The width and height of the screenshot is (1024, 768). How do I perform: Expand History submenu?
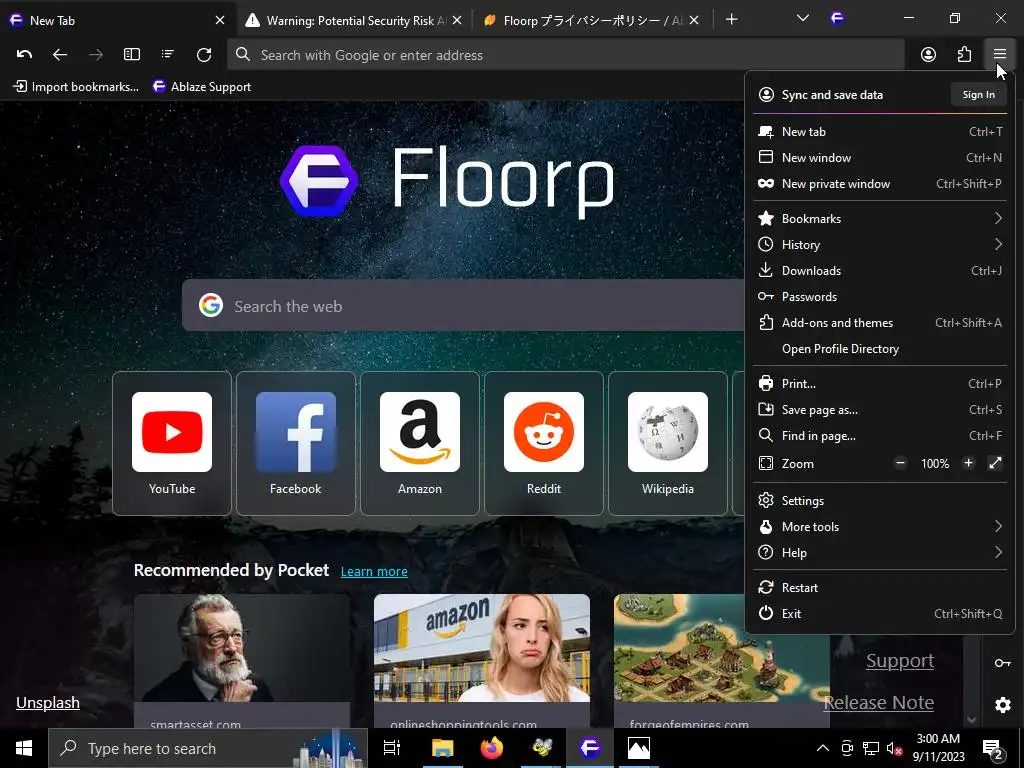tap(880, 244)
